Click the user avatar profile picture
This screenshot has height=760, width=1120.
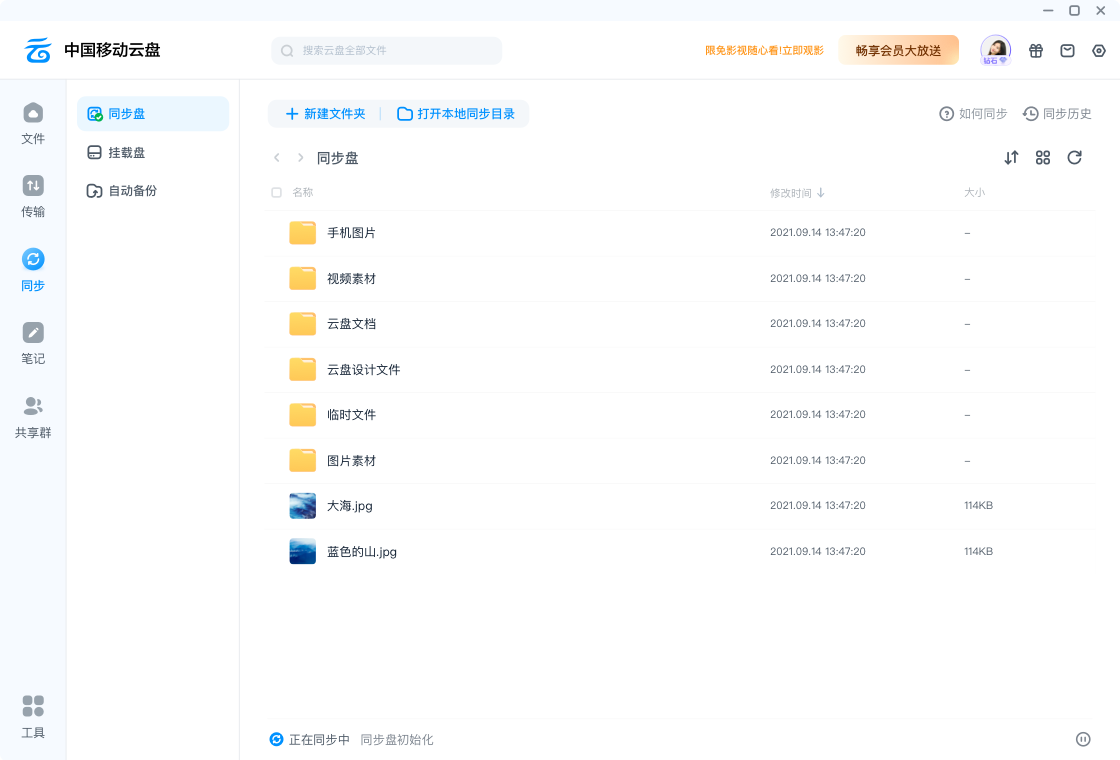(x=995, y=49)
